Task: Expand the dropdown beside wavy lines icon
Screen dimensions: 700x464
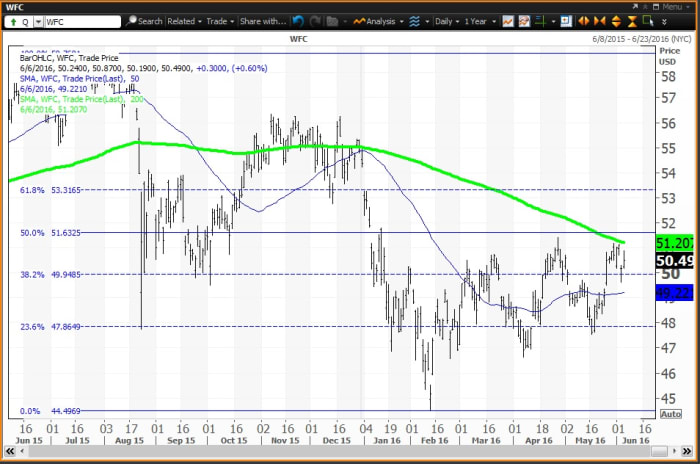Action: (x=427, y=21)
